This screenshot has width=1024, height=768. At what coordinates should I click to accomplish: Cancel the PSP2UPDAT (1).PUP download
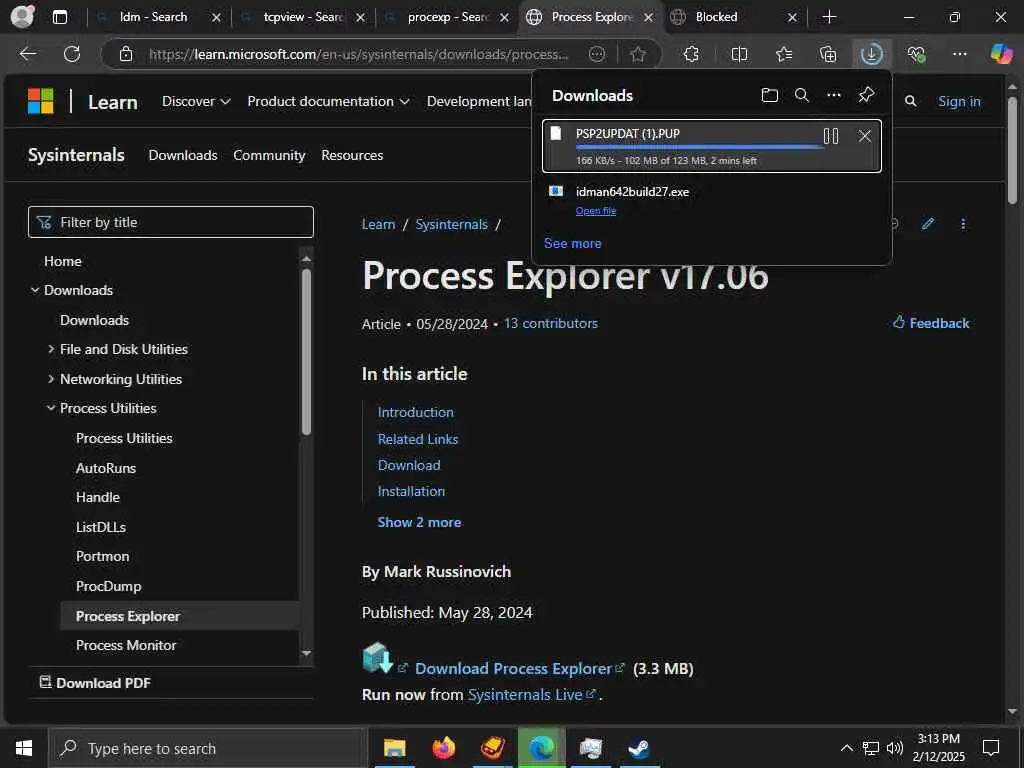865,136
